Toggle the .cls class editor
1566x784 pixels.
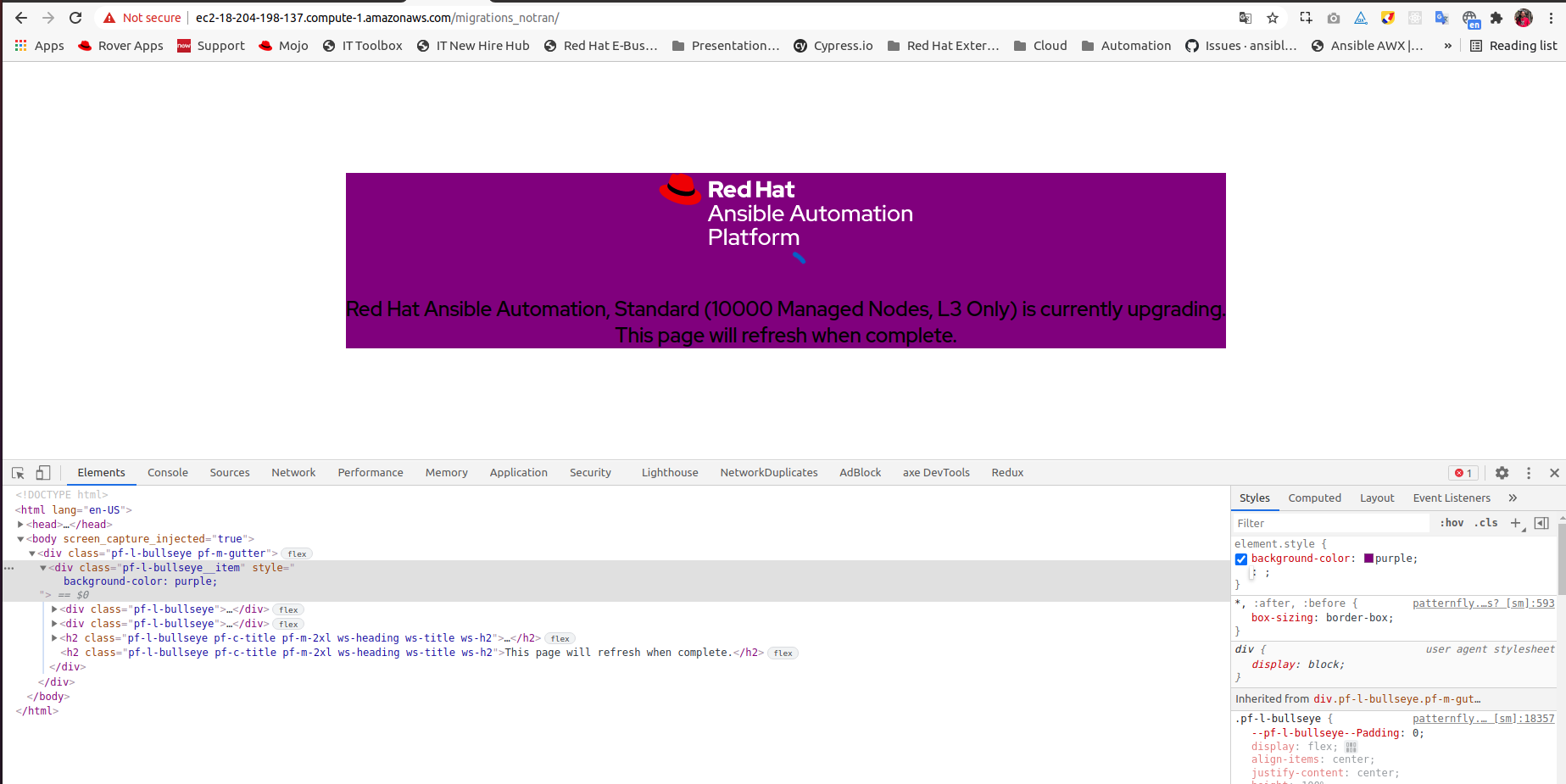[1485, 523]
